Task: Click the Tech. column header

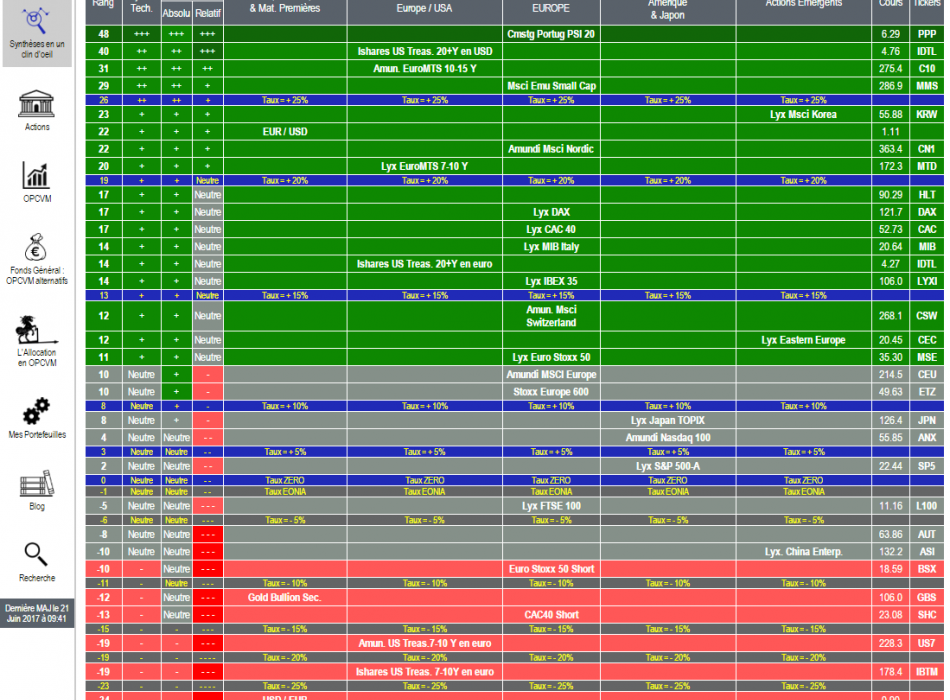Action: tap(141, 8)
